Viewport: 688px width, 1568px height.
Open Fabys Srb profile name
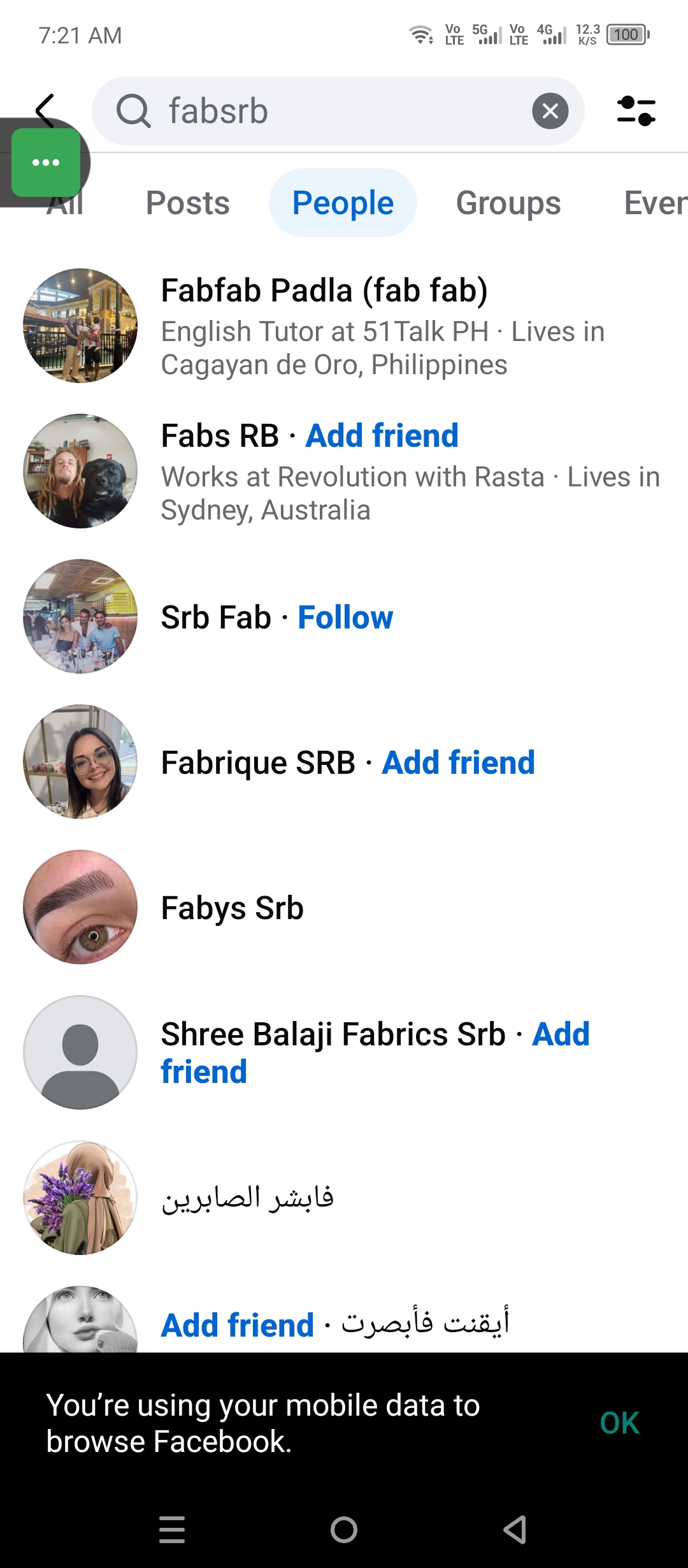233,908
